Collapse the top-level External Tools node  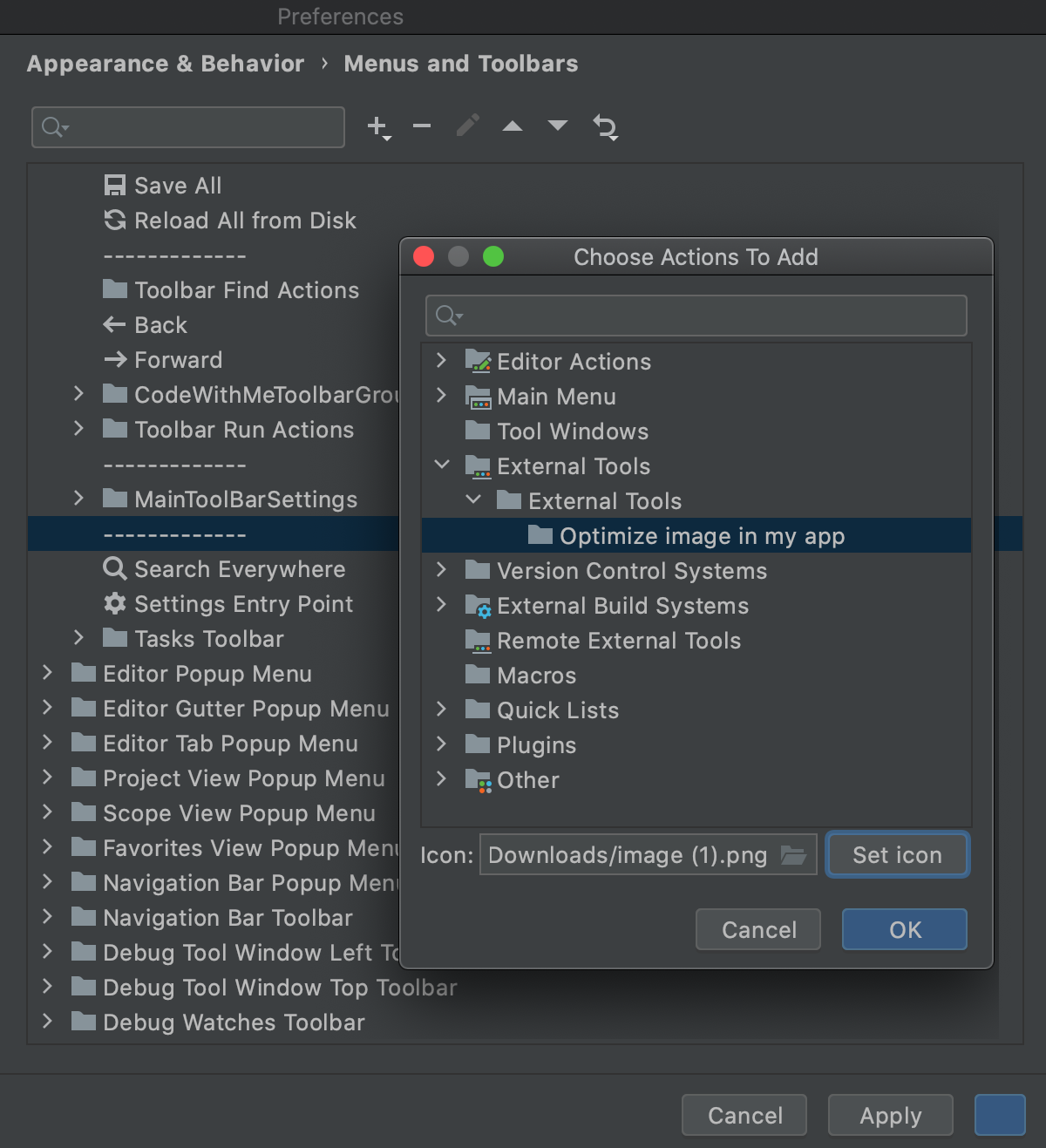[x=442, y=465]
